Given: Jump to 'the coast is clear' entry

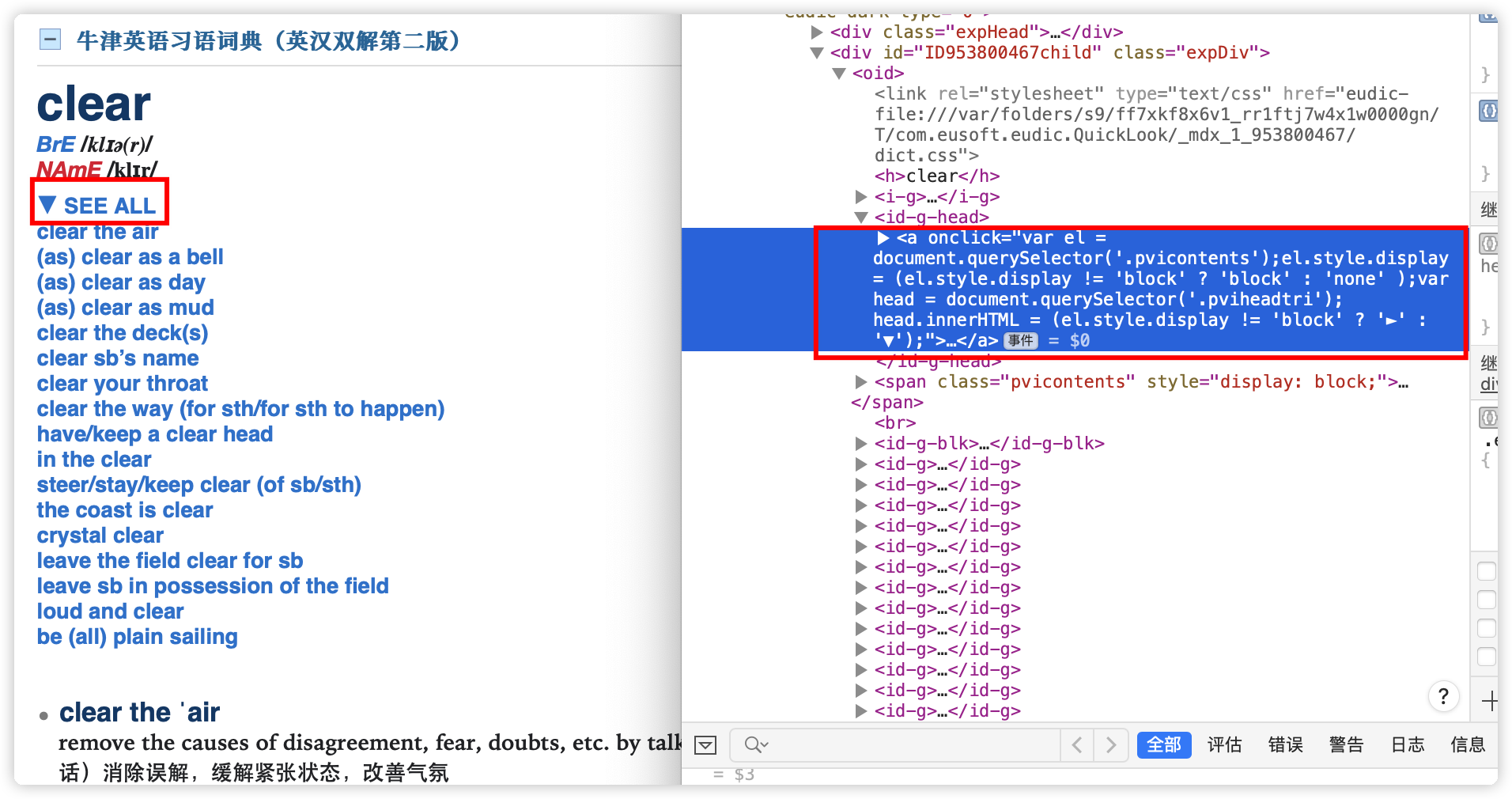Looking at the screenshot, I should 125,510.
